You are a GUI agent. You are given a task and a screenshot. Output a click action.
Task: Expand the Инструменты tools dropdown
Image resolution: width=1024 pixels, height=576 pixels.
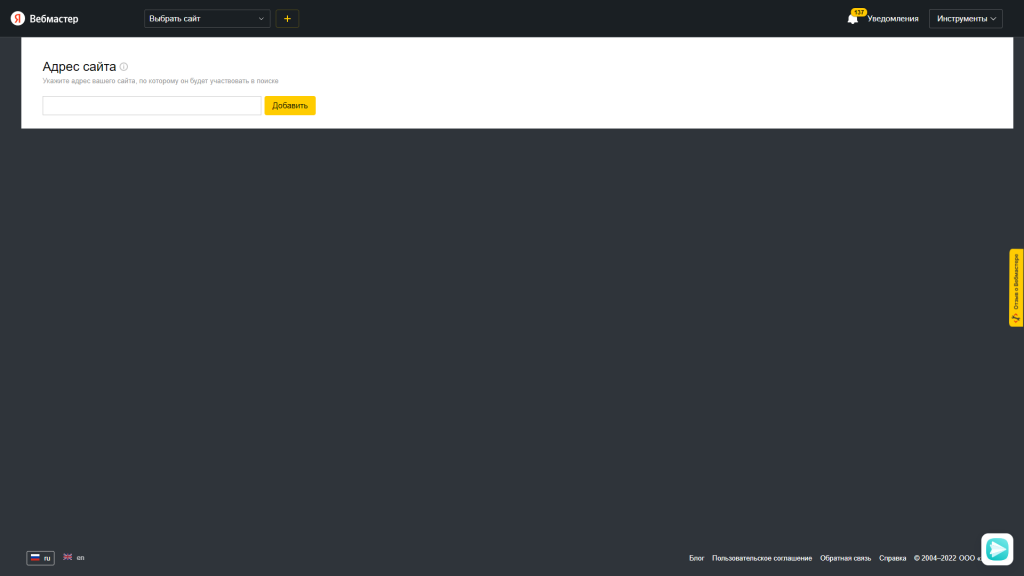[x=965, y=18]
